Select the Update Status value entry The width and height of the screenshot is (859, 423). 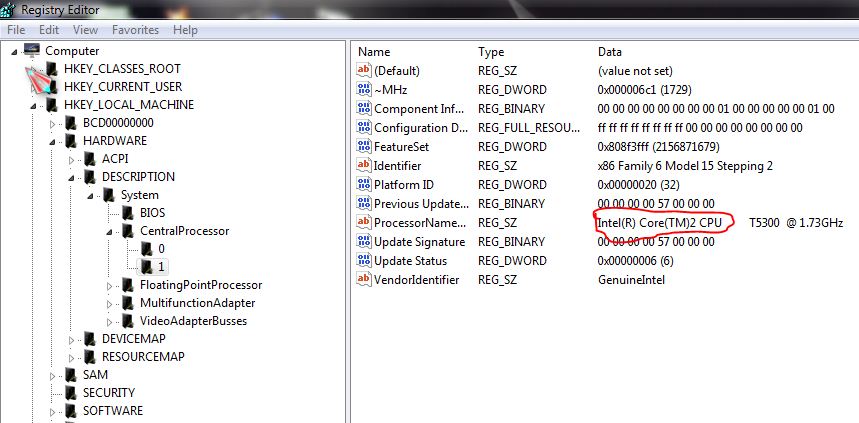[410, 261]
